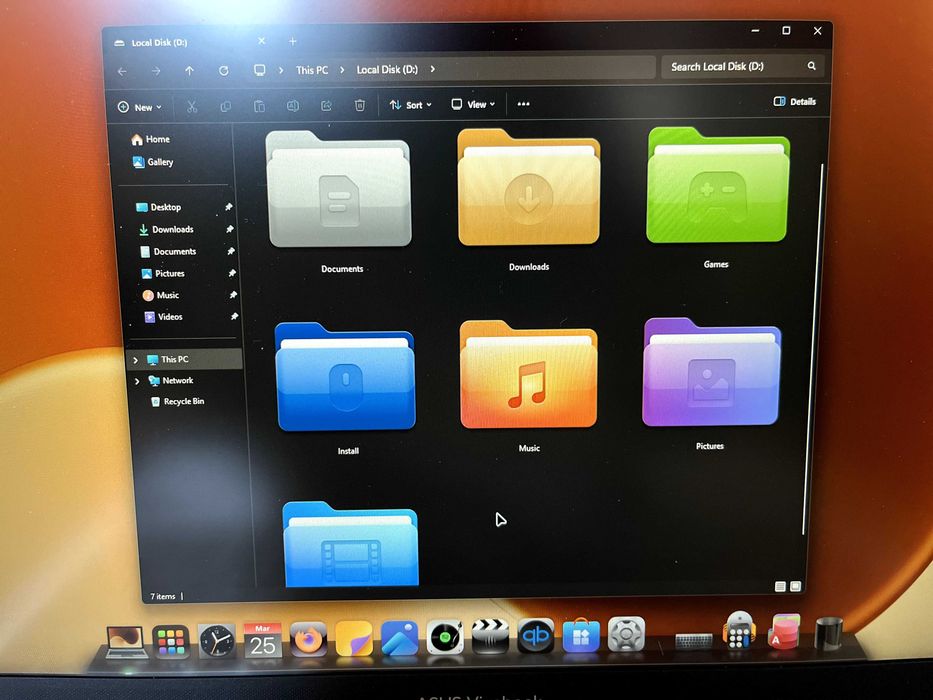The image size is (933, 700).
Task: Go forward with the right arrow
Action: click(156, 71)
